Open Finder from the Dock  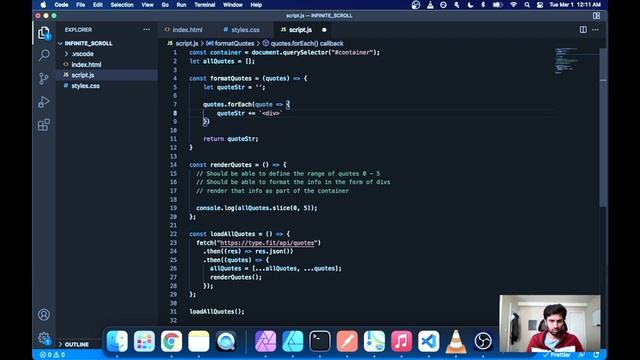(117, 341)
